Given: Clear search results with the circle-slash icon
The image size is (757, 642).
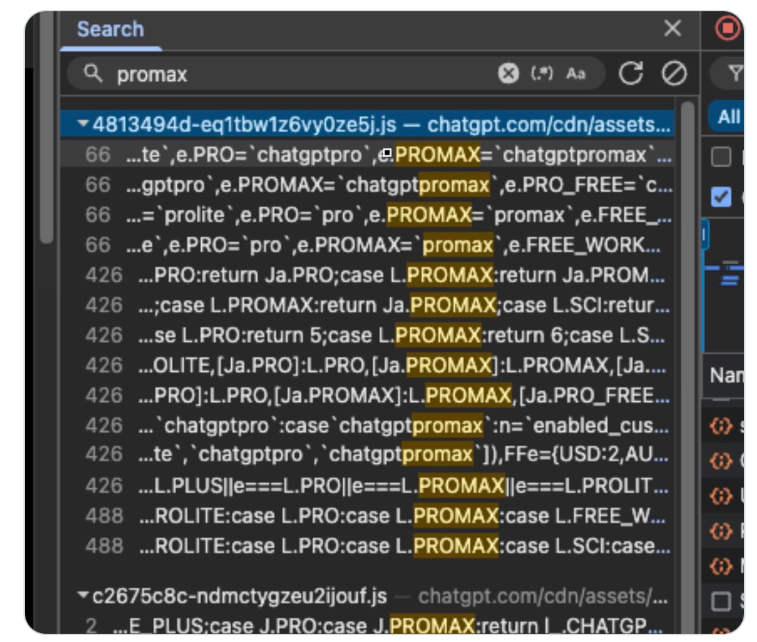Looking at the screenshot, I should click(673, 74).
